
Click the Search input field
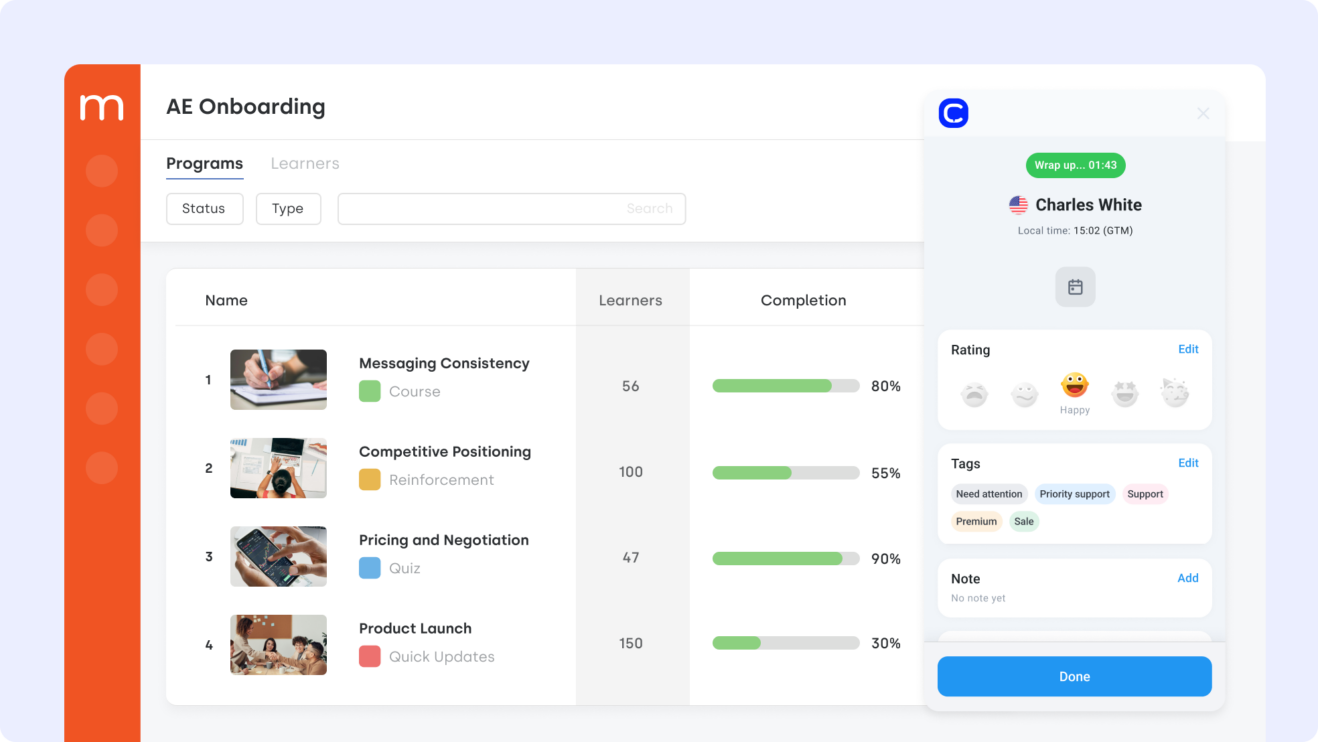[x=511, y=208]
